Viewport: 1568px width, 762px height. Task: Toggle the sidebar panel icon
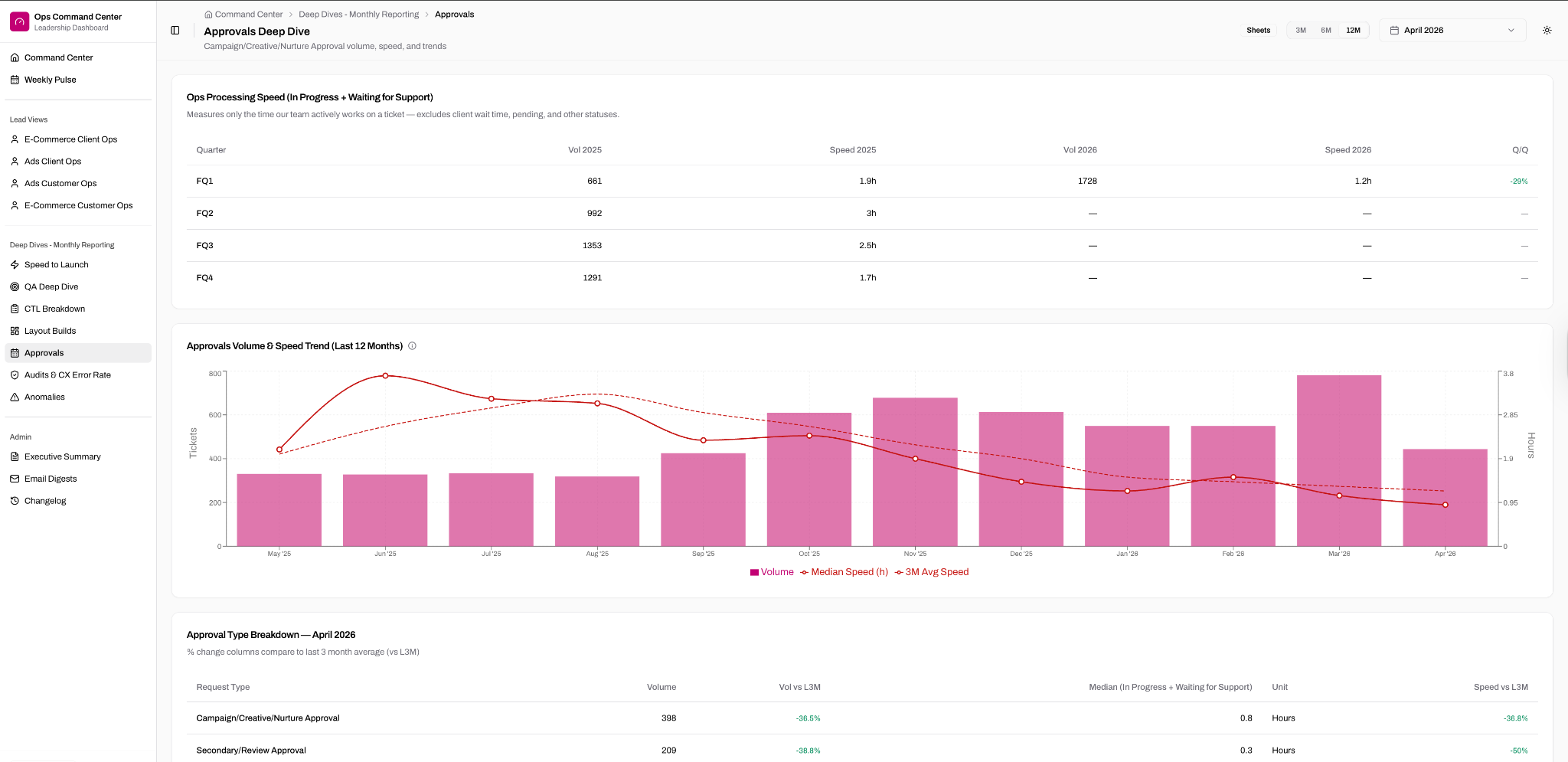(x=175, y=31)
